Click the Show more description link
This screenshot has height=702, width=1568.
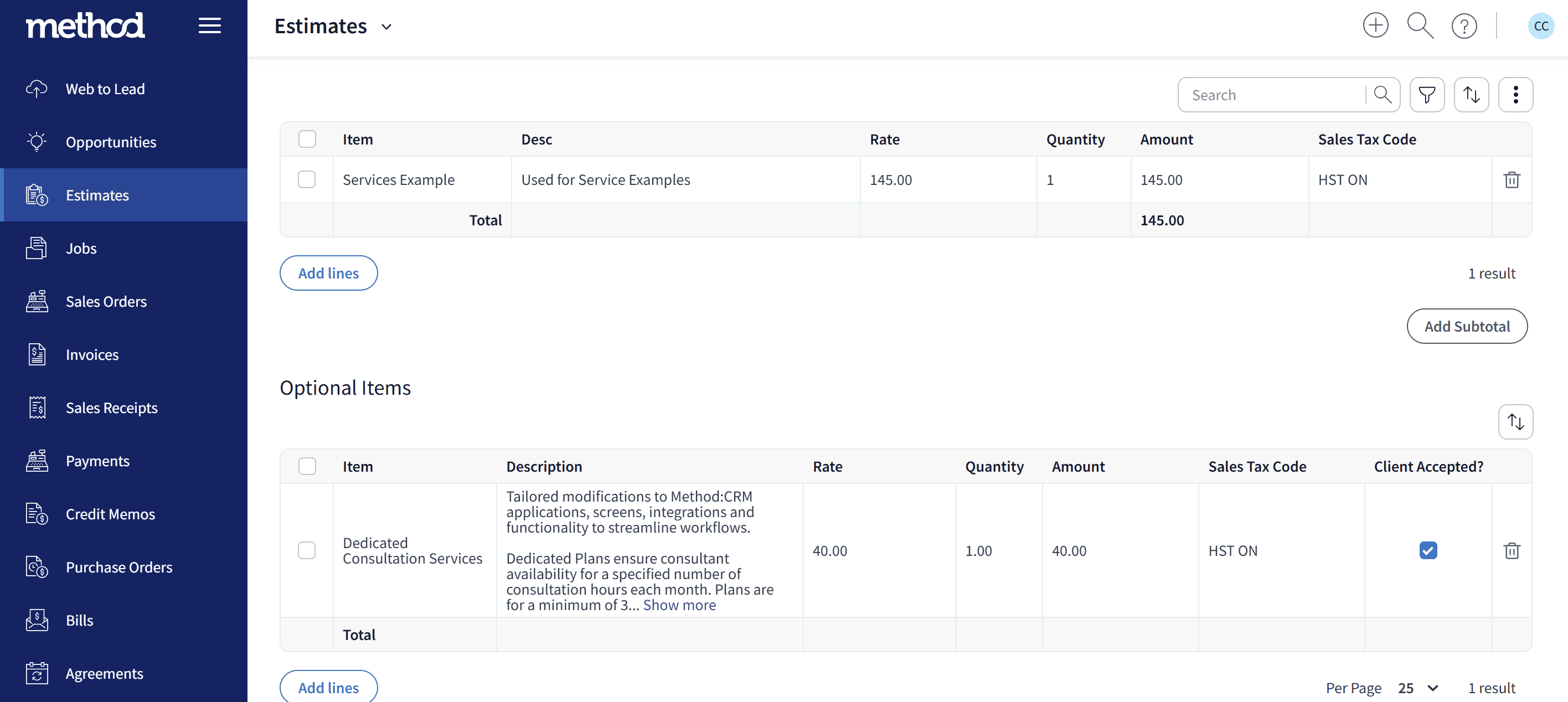click(x=679, y=605)
